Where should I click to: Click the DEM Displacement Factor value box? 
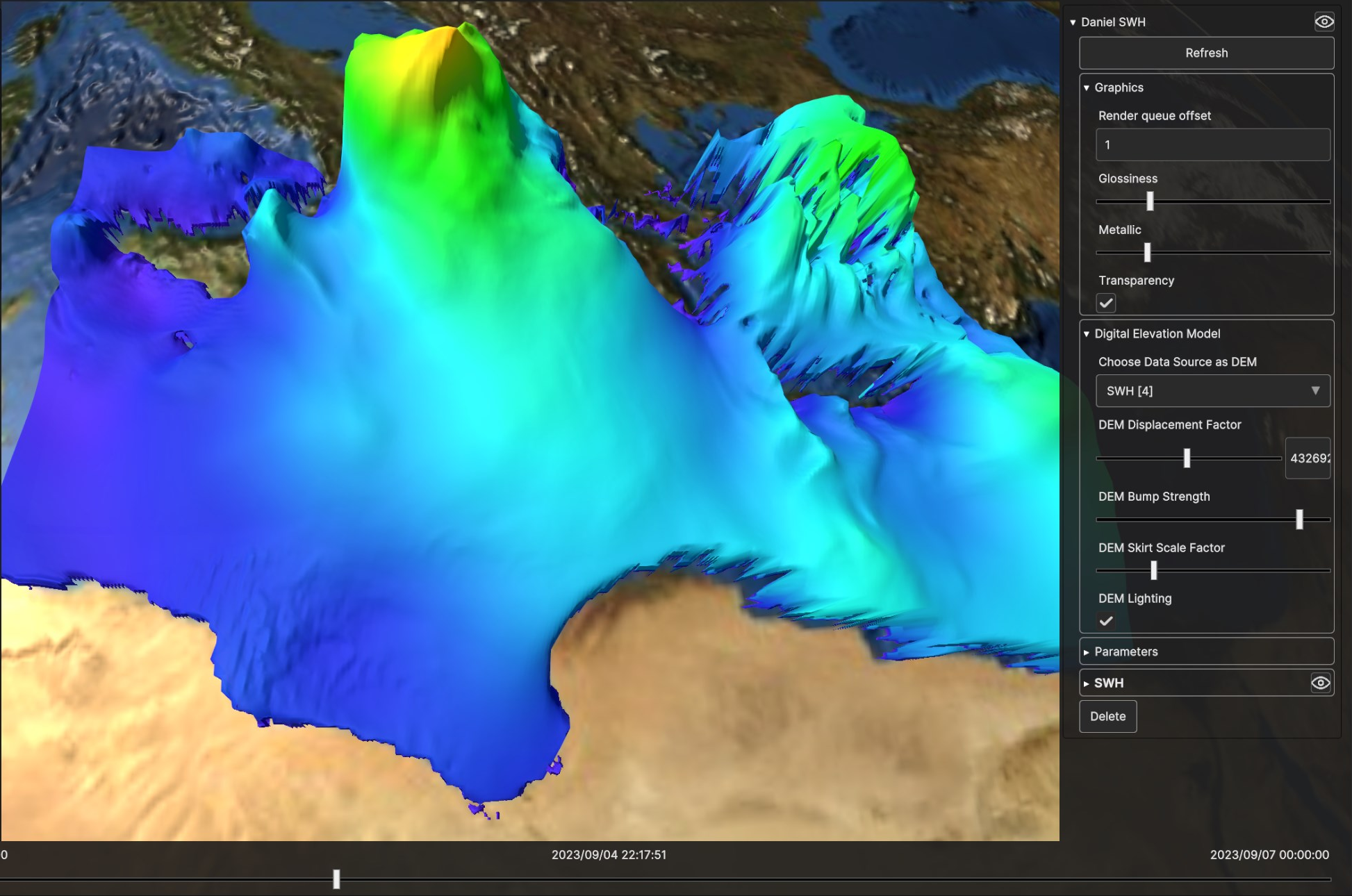(1308, 458)
